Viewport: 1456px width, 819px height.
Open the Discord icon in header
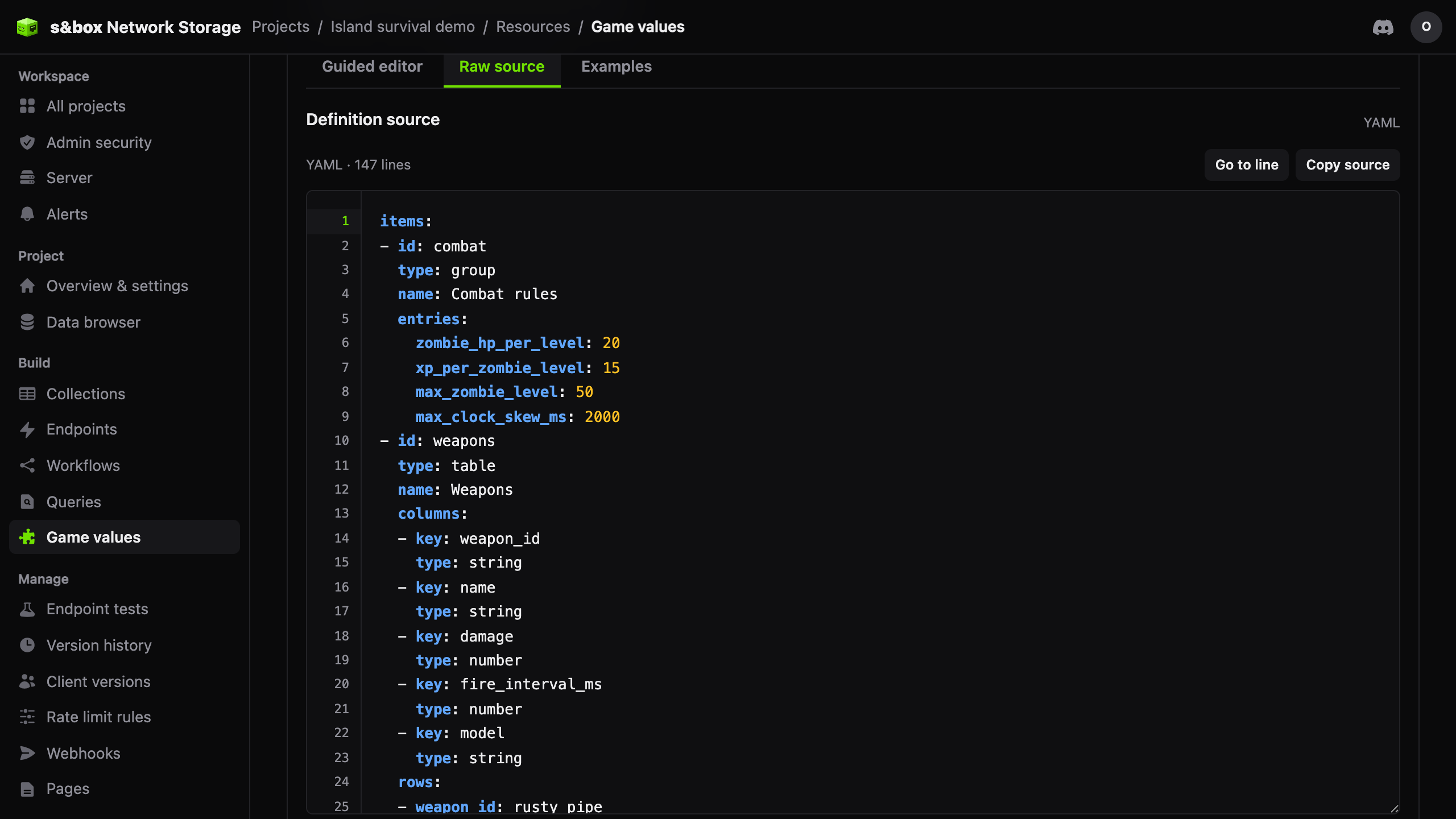point(1383,27)
